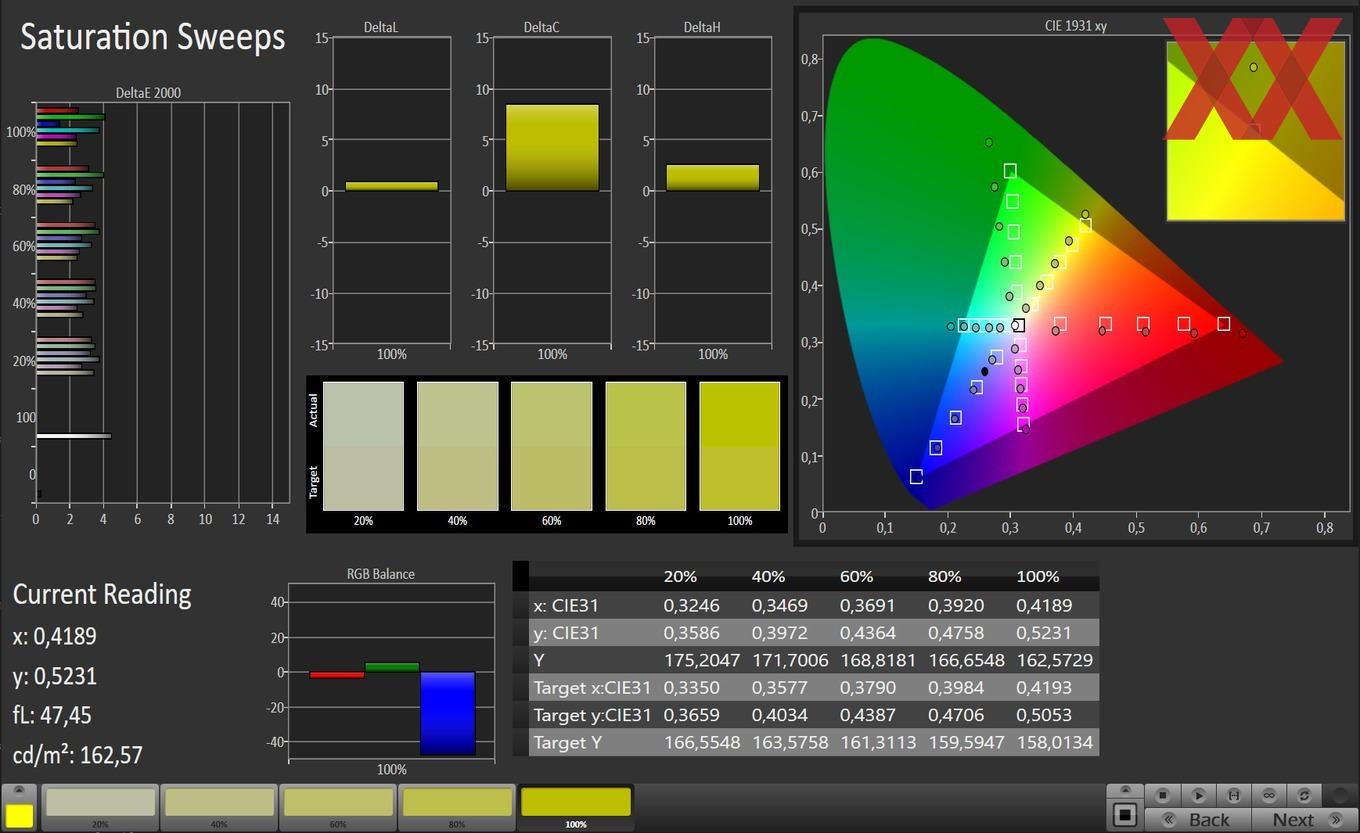
Task: Click the cd/m²: 162,57 reading
Action: (x=78, y=755)
